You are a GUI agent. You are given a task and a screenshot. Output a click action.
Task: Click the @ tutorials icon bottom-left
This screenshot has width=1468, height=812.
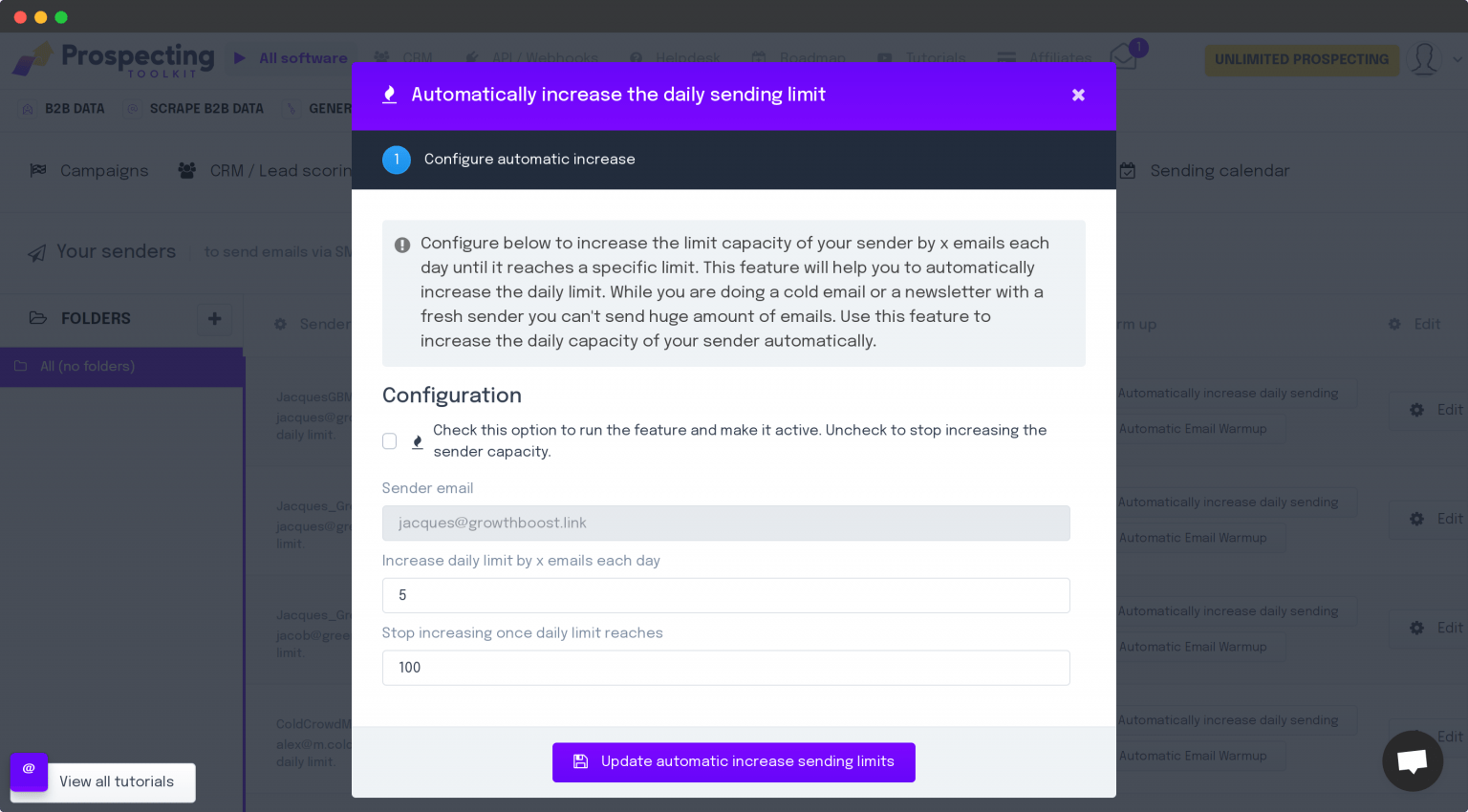[x=28, y=771]
